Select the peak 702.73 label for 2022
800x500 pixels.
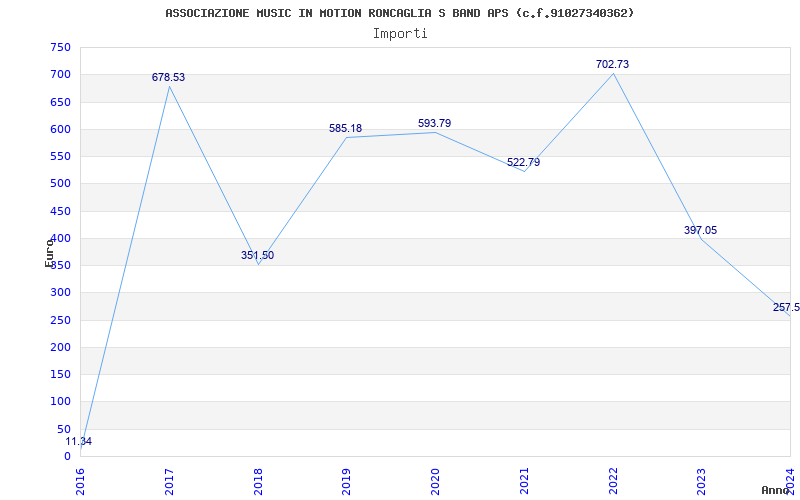click(x=612, y=64)
